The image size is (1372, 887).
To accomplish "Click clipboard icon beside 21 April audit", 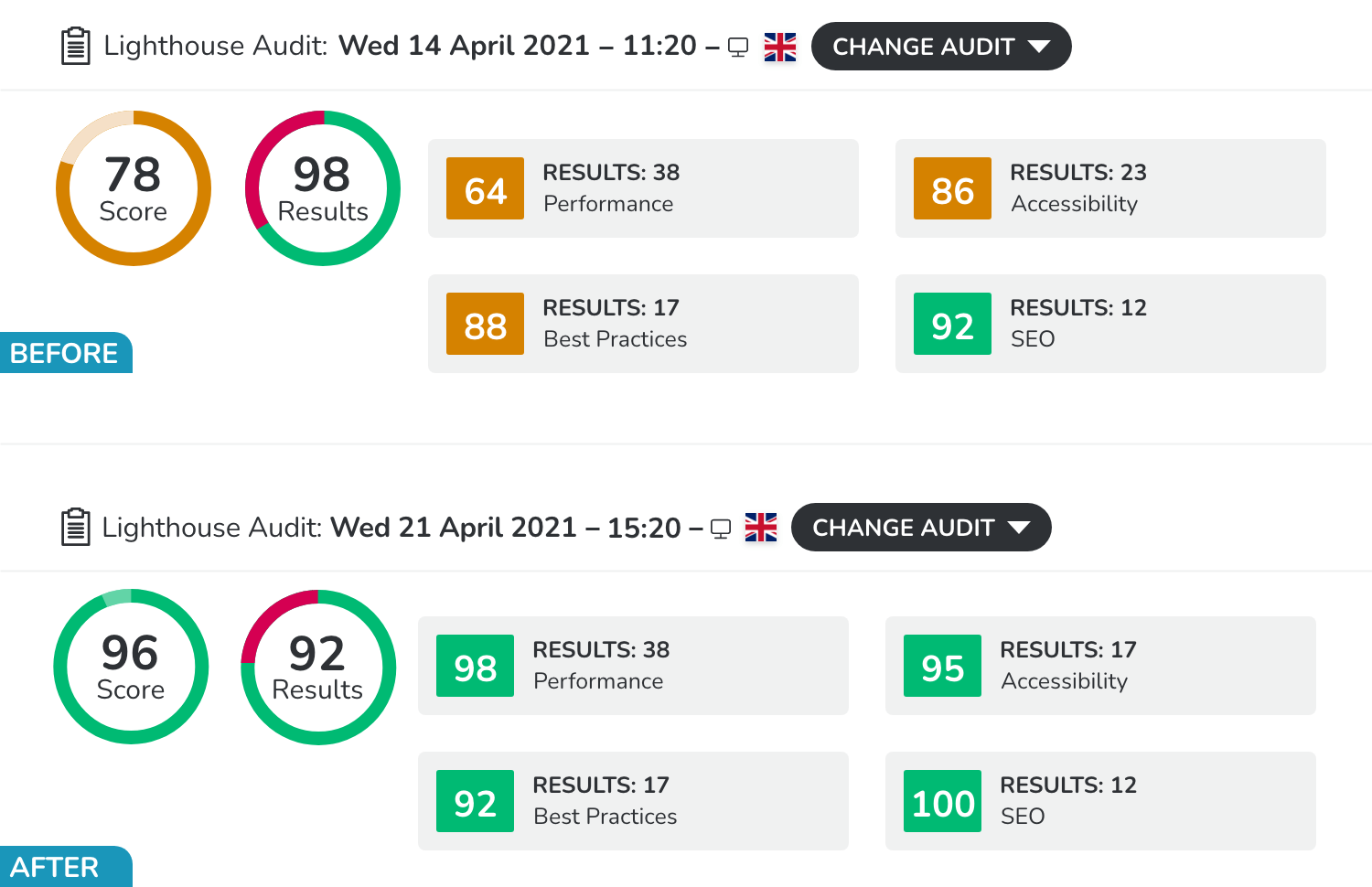I will tap(75, 528).
